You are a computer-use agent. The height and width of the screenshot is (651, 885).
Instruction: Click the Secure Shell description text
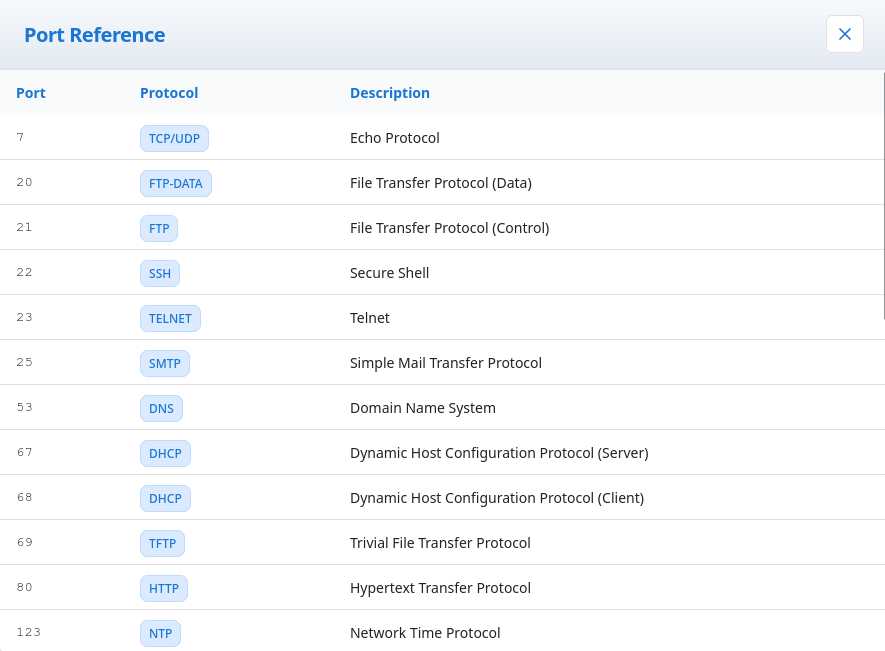pyautogui.click(x=389, y=273)
